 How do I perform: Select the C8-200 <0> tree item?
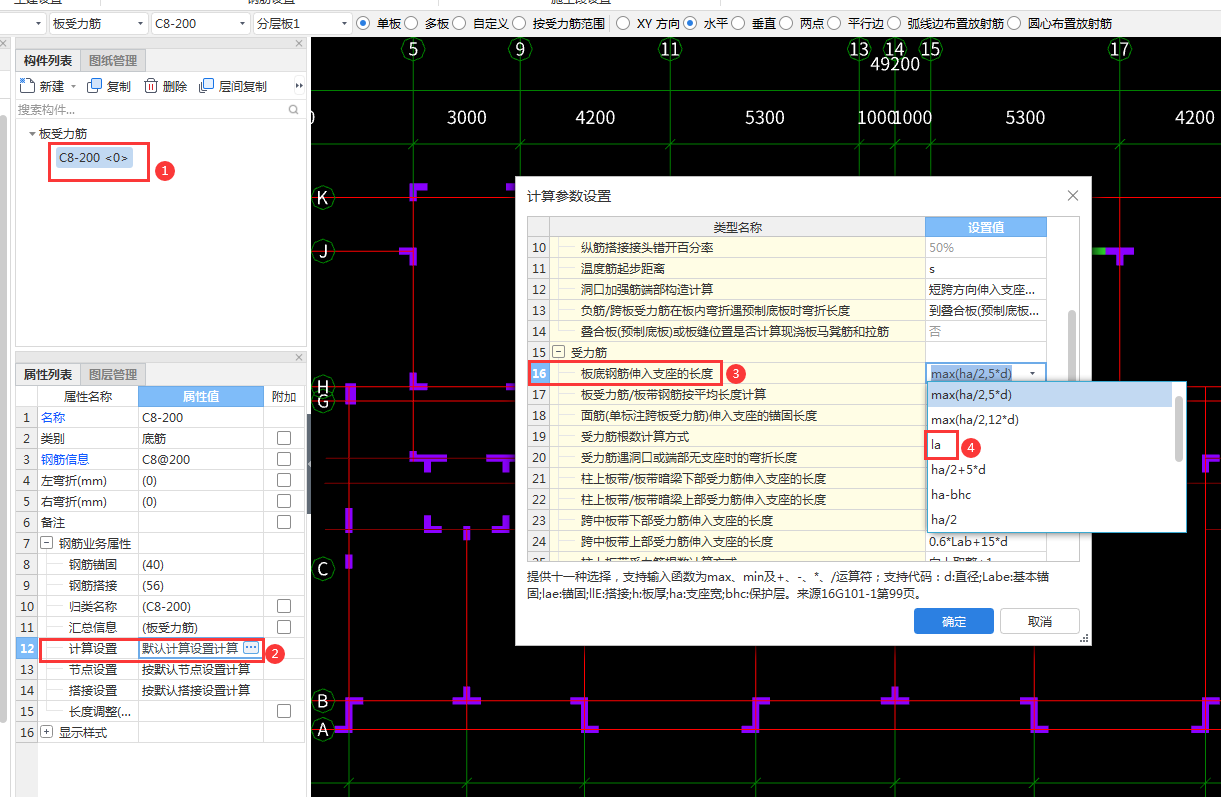pyautogui.click(x=93, y=157)
